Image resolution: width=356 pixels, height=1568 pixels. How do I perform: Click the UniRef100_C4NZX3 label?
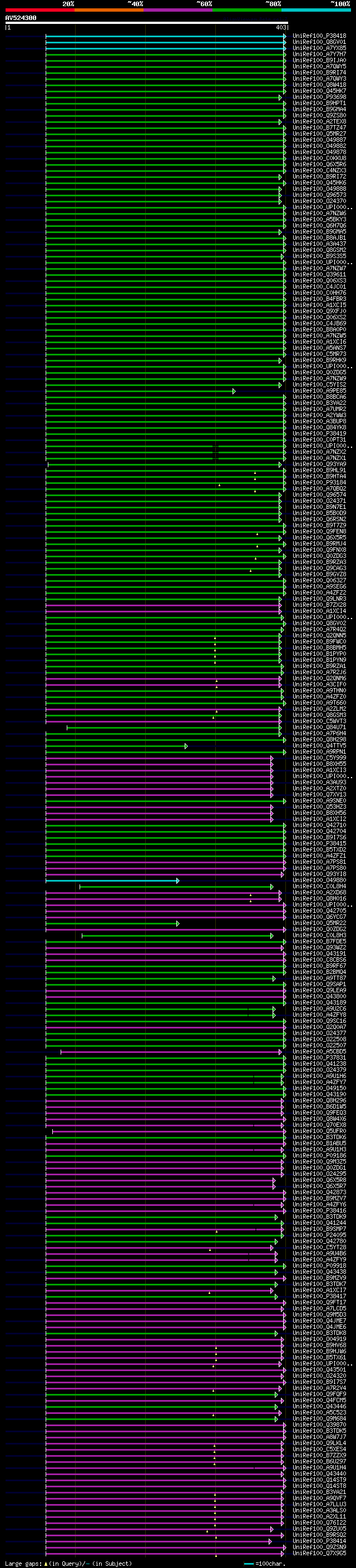(319, 170)
